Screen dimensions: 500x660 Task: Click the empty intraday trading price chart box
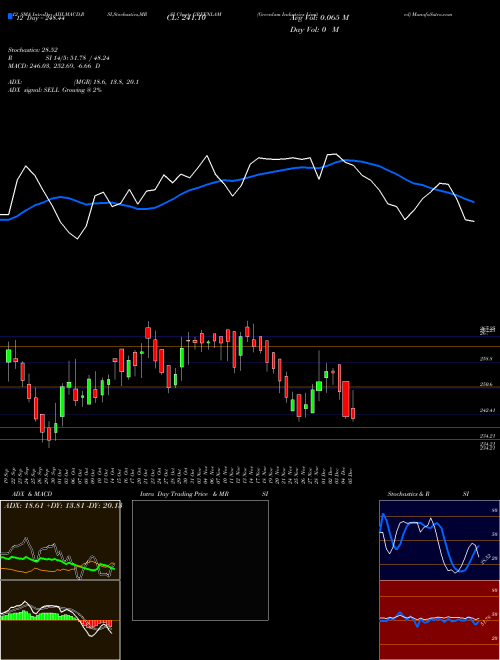coord(200,560)
